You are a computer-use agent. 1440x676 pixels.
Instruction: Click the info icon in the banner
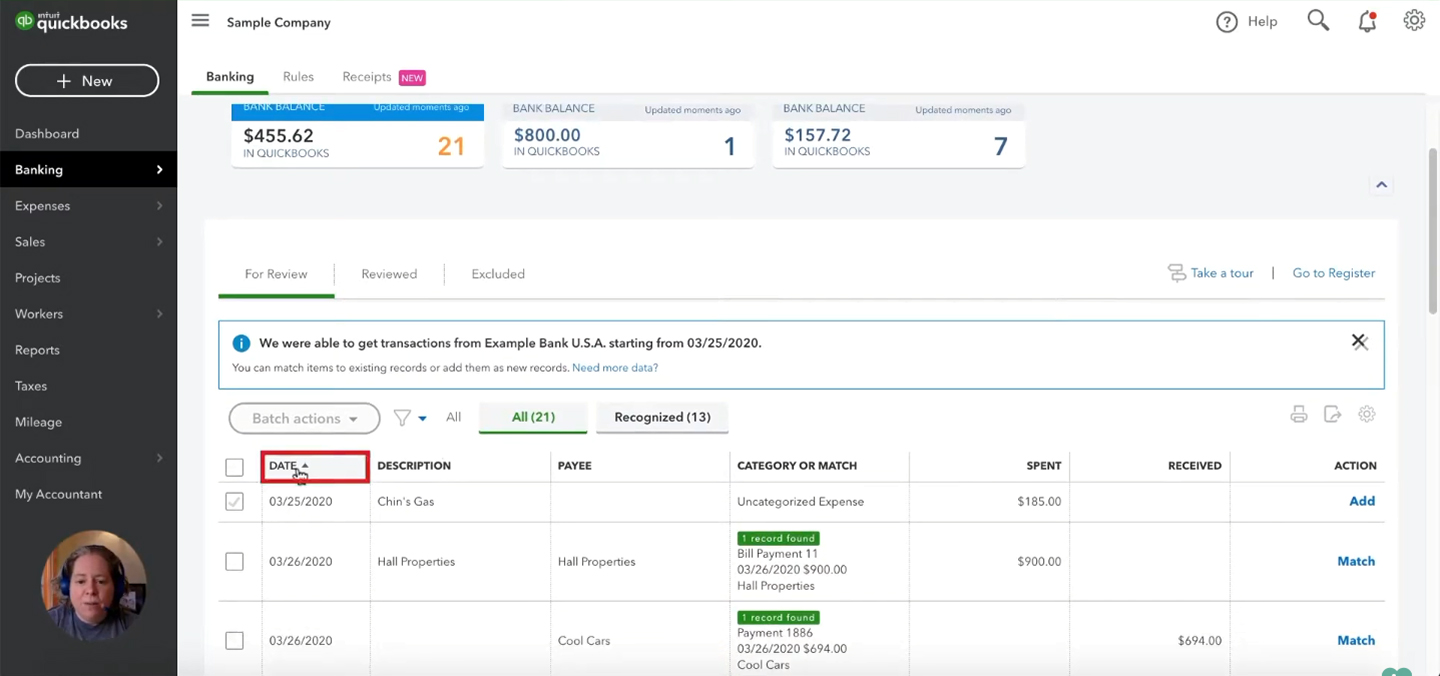[x=241, y=343]
